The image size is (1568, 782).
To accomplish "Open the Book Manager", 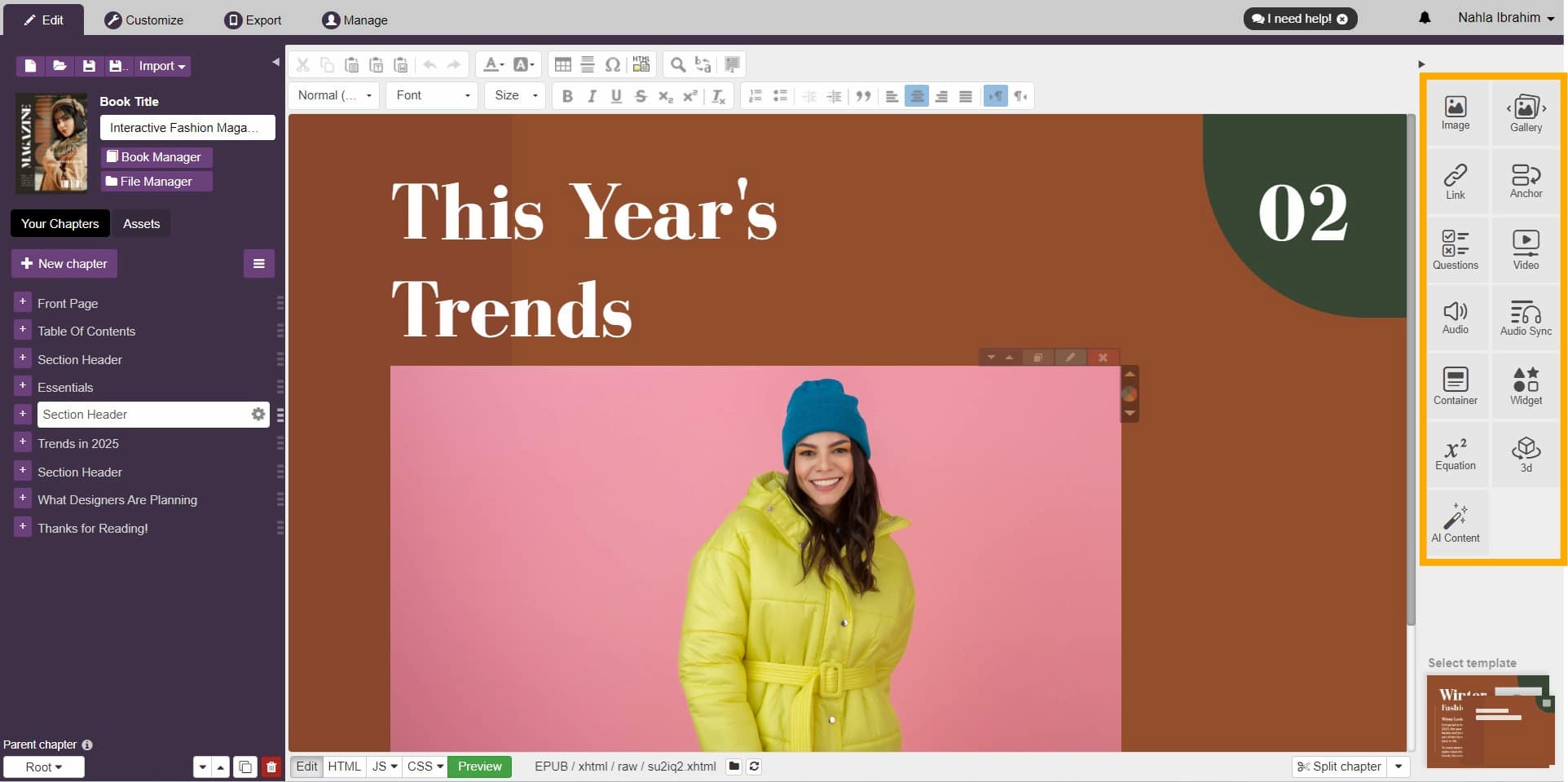I will coord(156,156).
